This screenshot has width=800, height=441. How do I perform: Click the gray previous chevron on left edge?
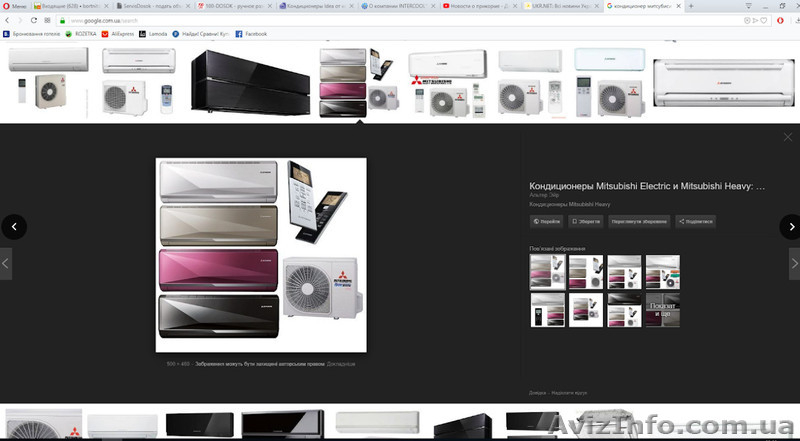pos(5,263)
